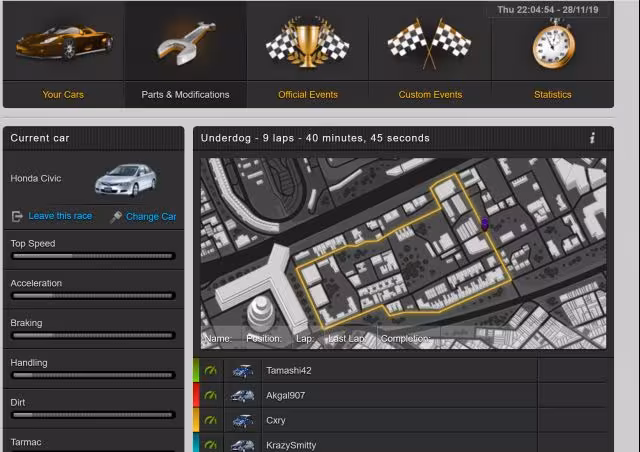Click speedometer icon in KrazySmitty row
This screenshot has width=640, height=452.
tap(211, 445)
